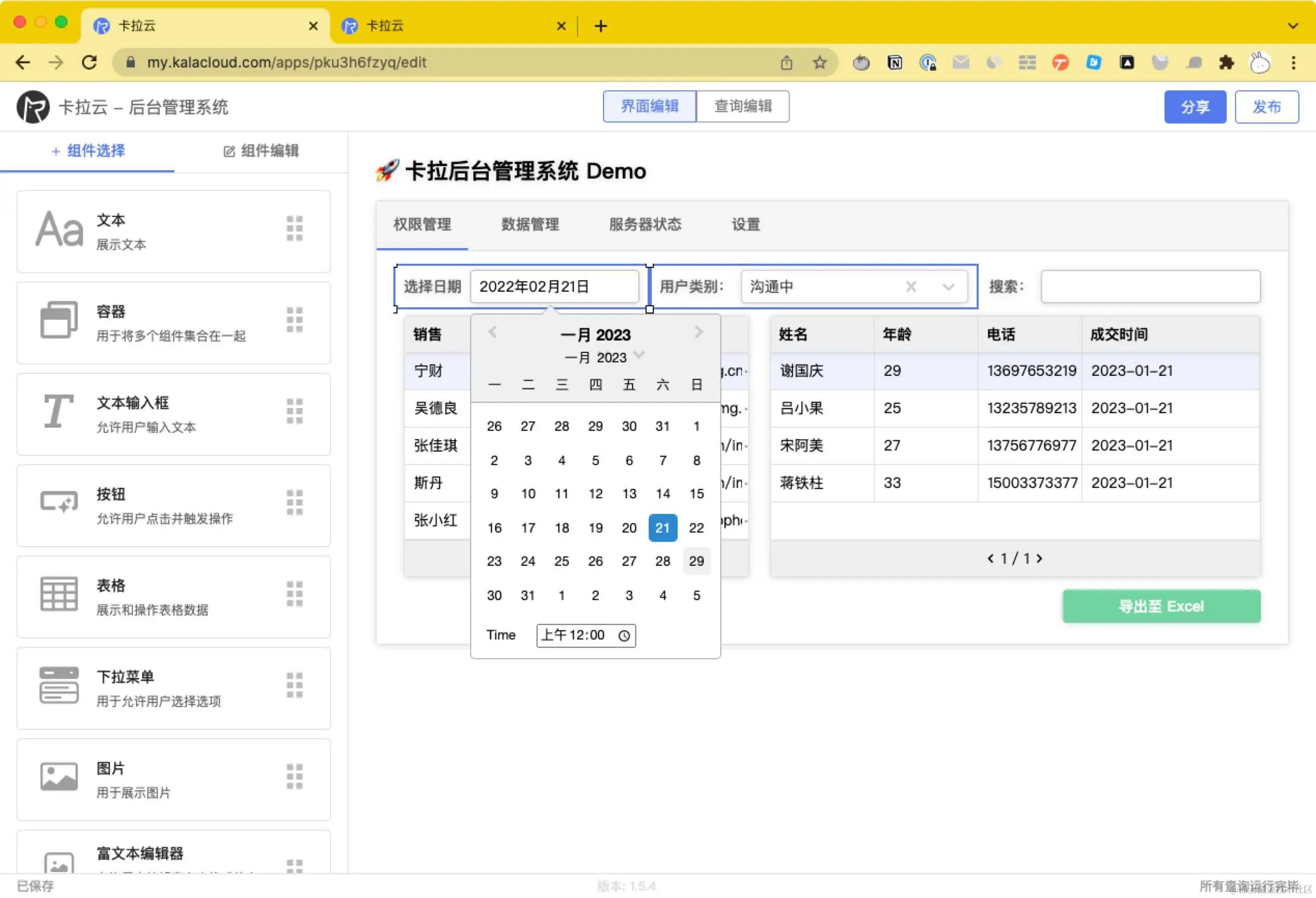Viewport: 1316px width, 898px height.
Task: Expand the browser tab list chevron
Action: 1293,26
